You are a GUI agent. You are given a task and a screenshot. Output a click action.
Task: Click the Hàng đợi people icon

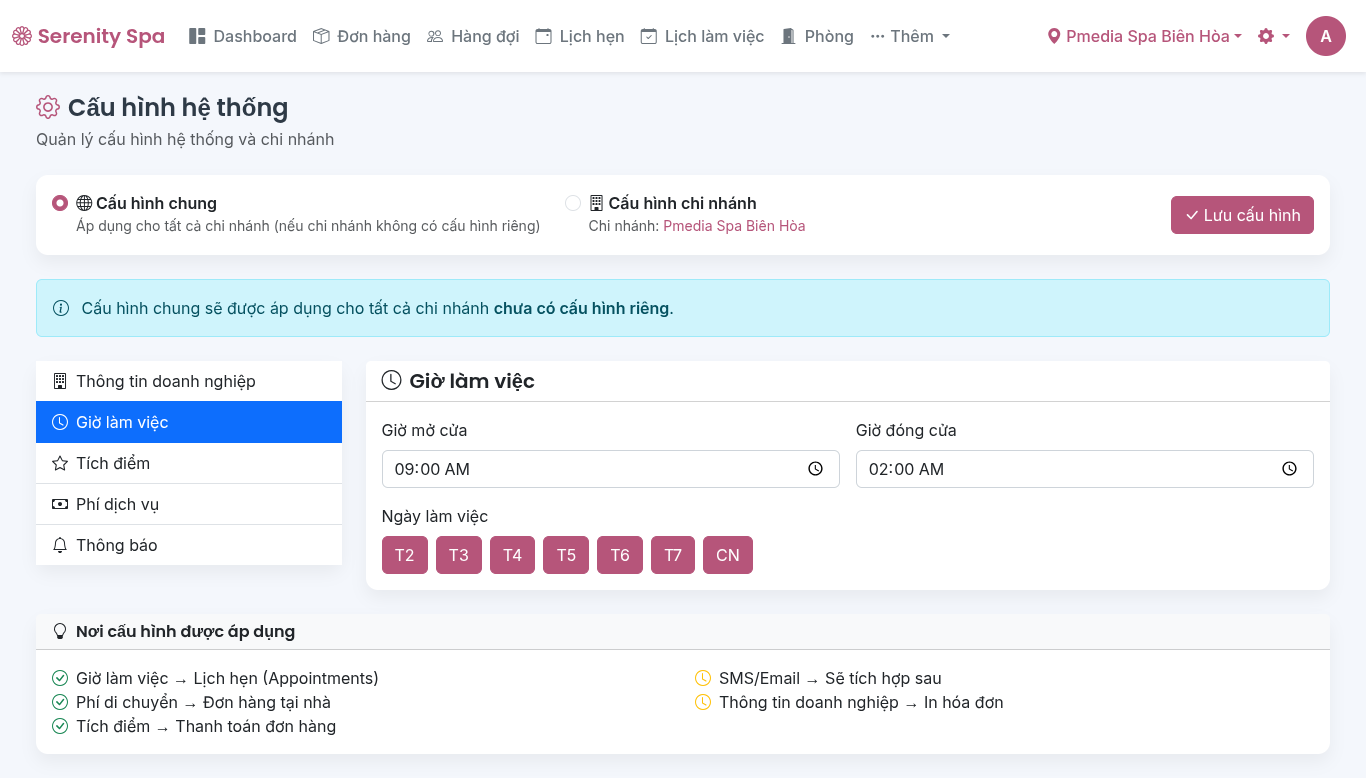(x=435, y=36)
